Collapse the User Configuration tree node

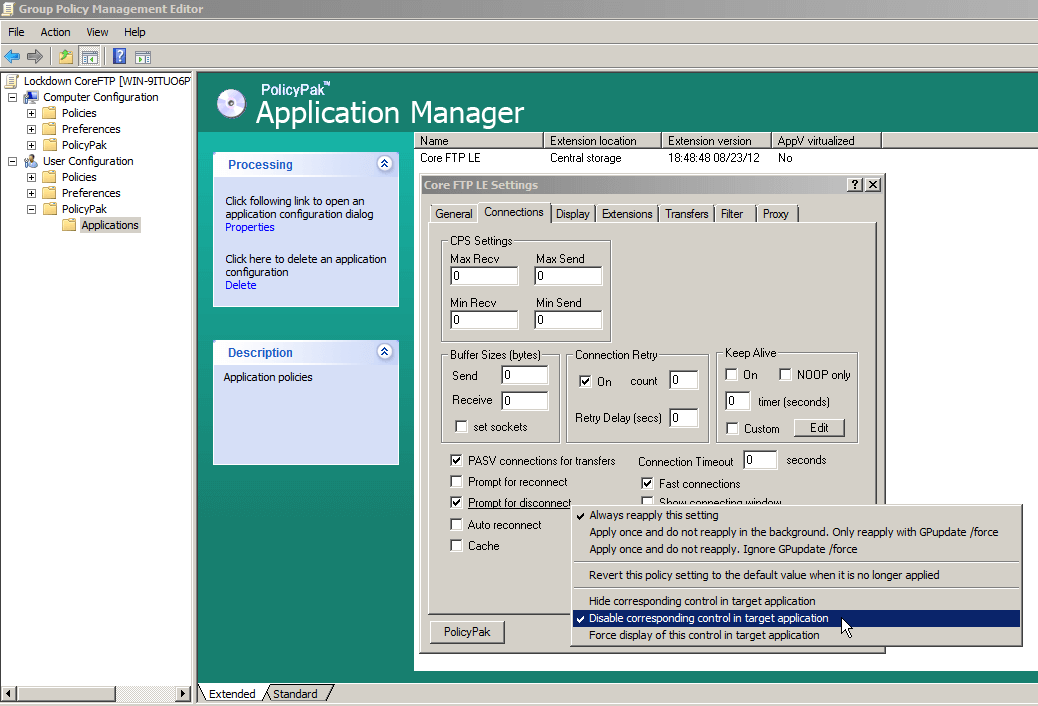tap(12, 161)
